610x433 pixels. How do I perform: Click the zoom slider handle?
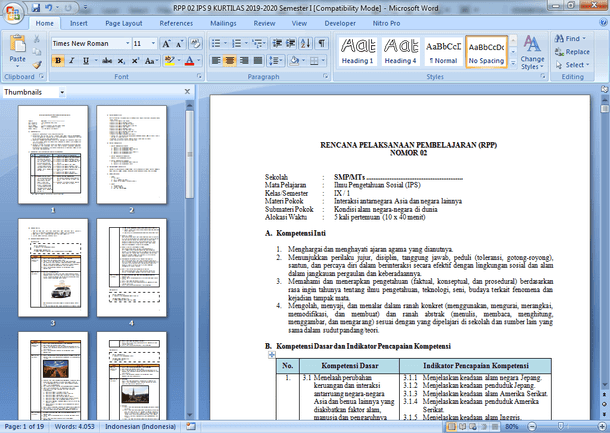560,427
